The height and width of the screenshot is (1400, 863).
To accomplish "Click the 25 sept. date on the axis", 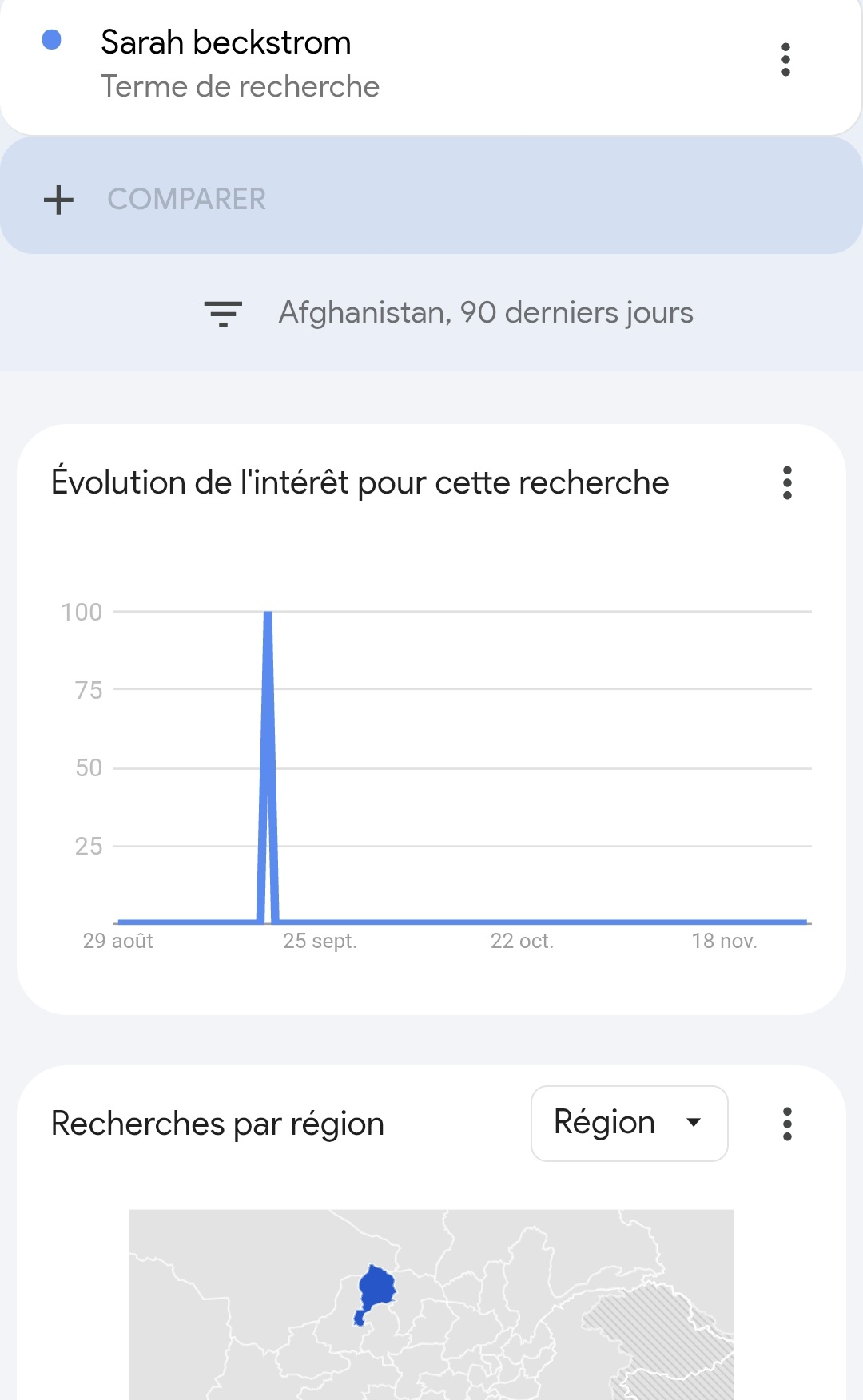I will point(320,941).
